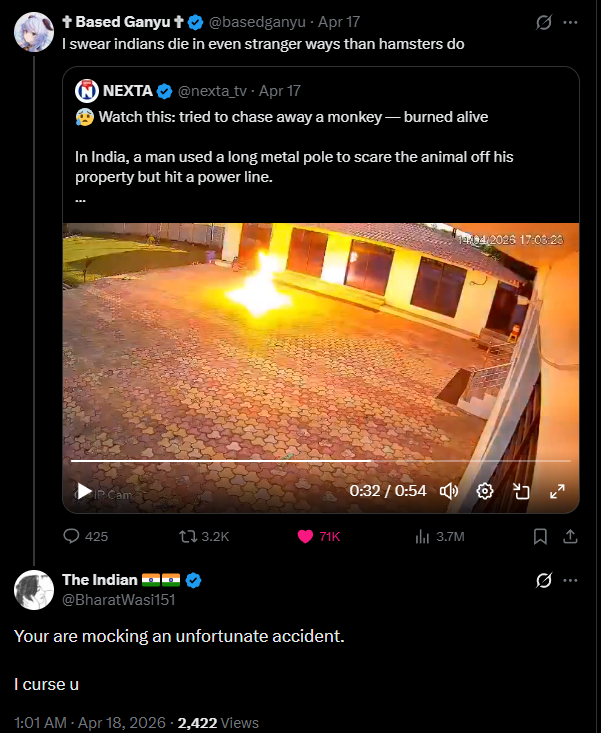Open Based Ganyu's profile avatar

pyautogui.click(x=35, y=33)
